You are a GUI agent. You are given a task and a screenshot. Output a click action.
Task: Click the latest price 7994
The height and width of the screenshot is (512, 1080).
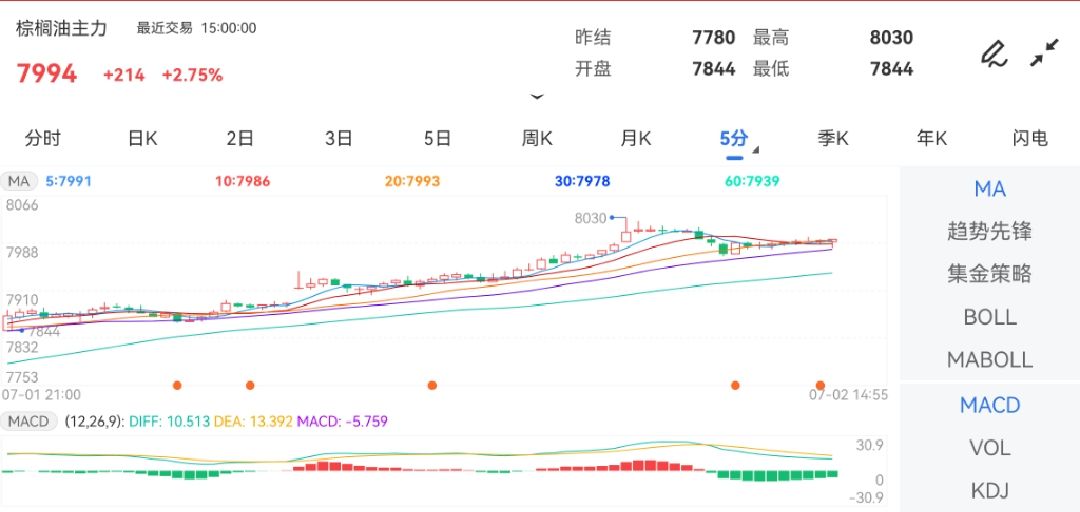click(x=47, y=74)
